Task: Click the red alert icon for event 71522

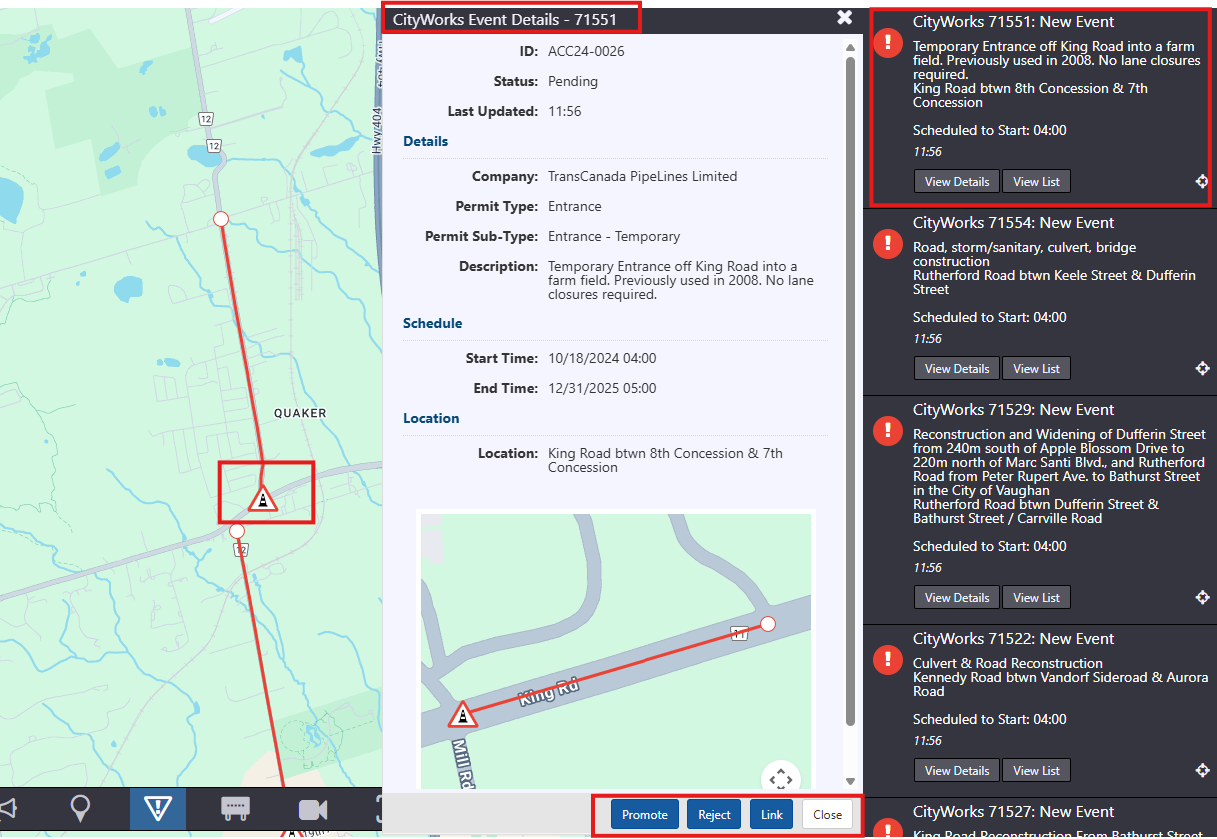Action: 887,659
